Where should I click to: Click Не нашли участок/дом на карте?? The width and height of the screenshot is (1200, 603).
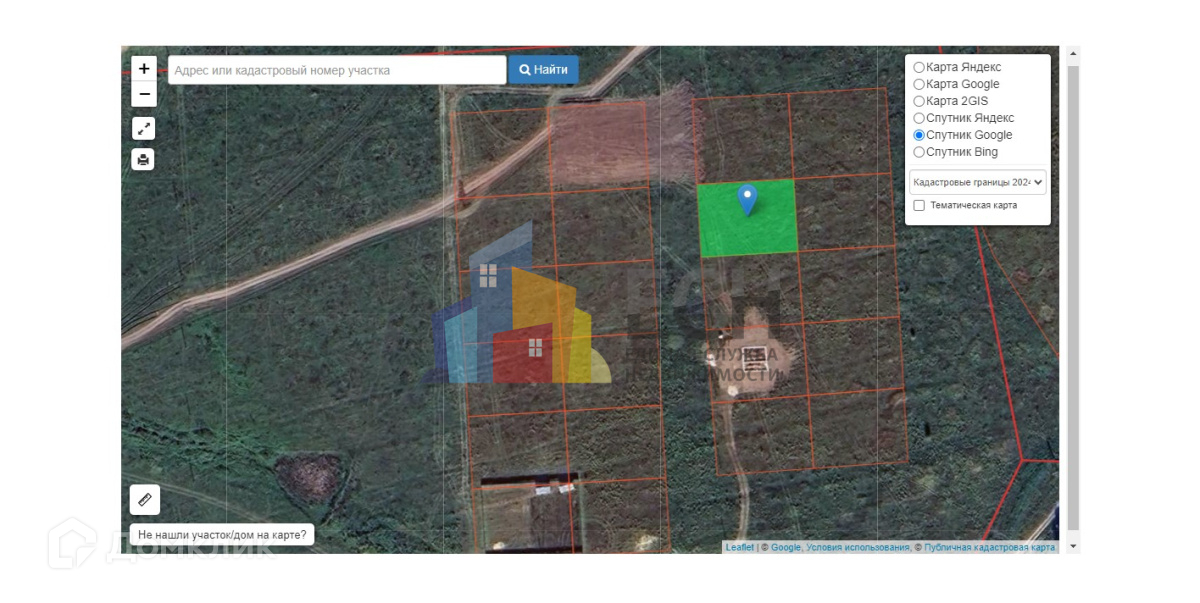[x=222, y=535]
